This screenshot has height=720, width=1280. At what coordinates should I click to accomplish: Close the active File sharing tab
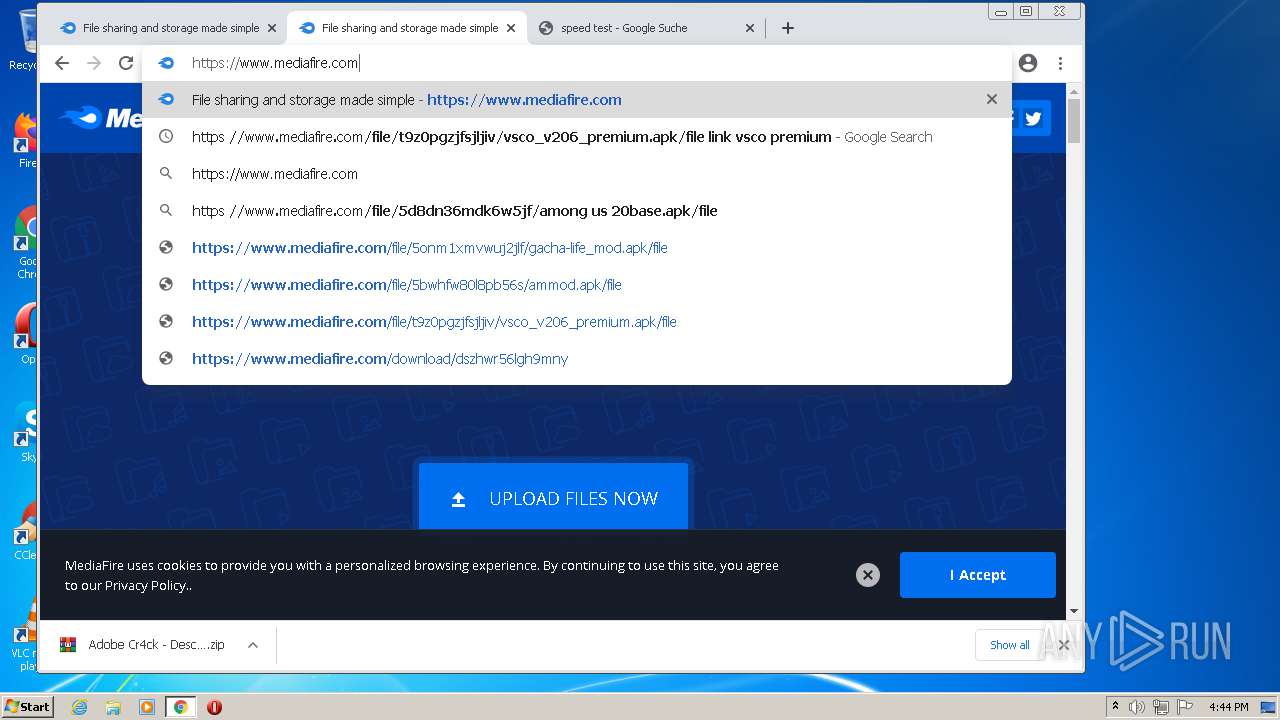(511, 28)
